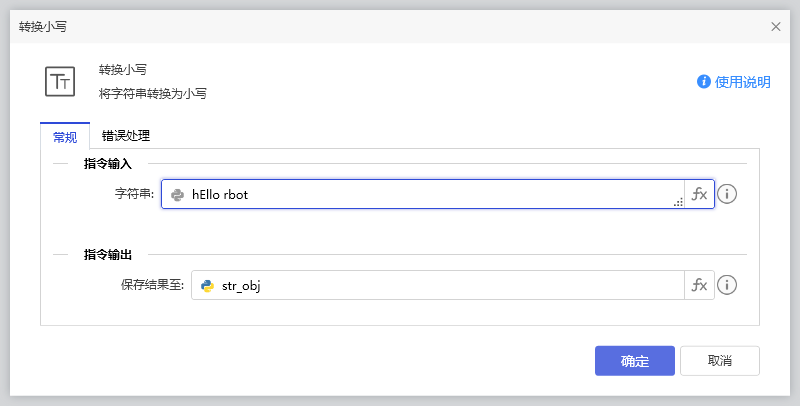Open fx variable picker for 保存结果至
The width and height of the screenshot is (800, 406).
pos(699,285)
